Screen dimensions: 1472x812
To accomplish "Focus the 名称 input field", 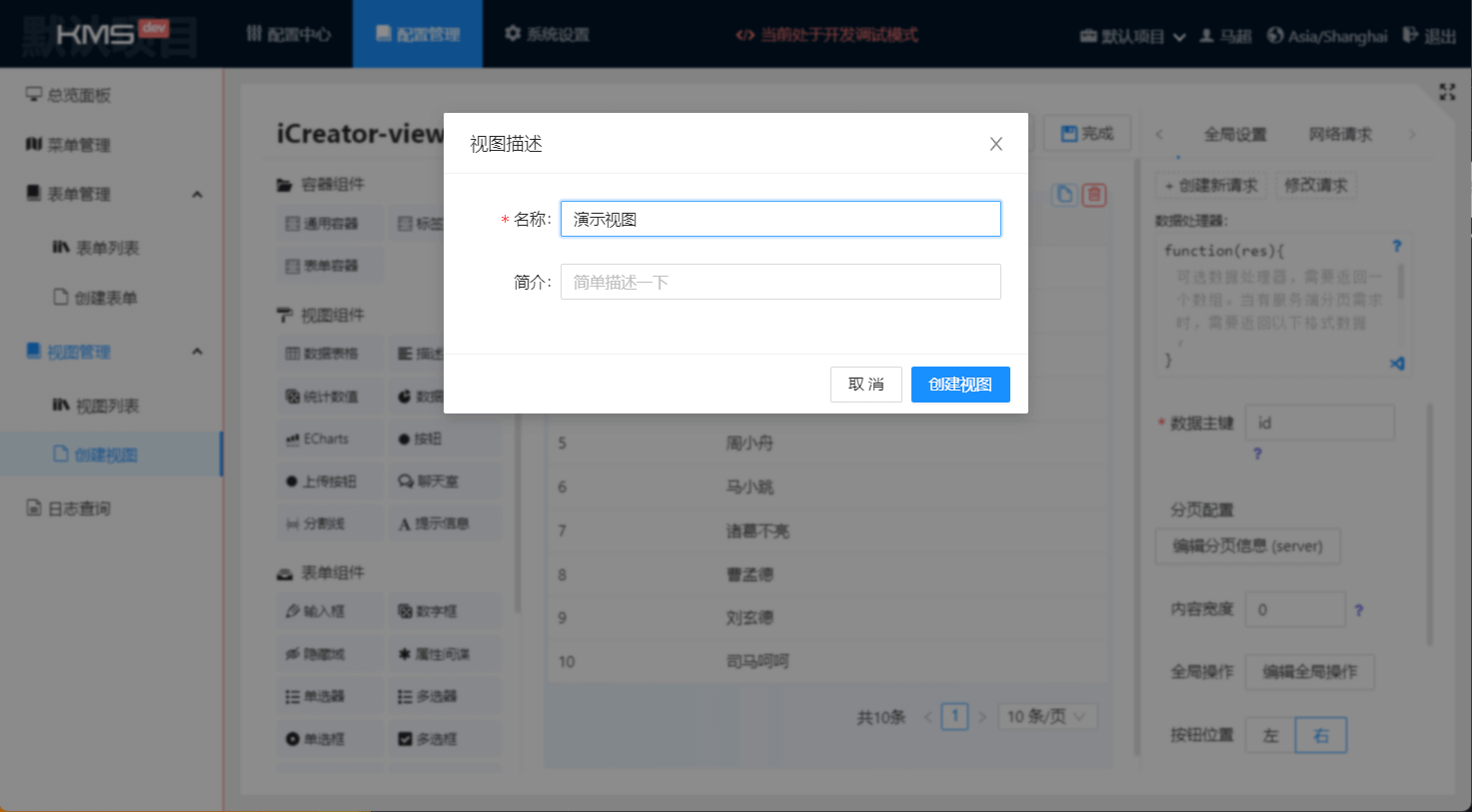I will tap(779, 219).
